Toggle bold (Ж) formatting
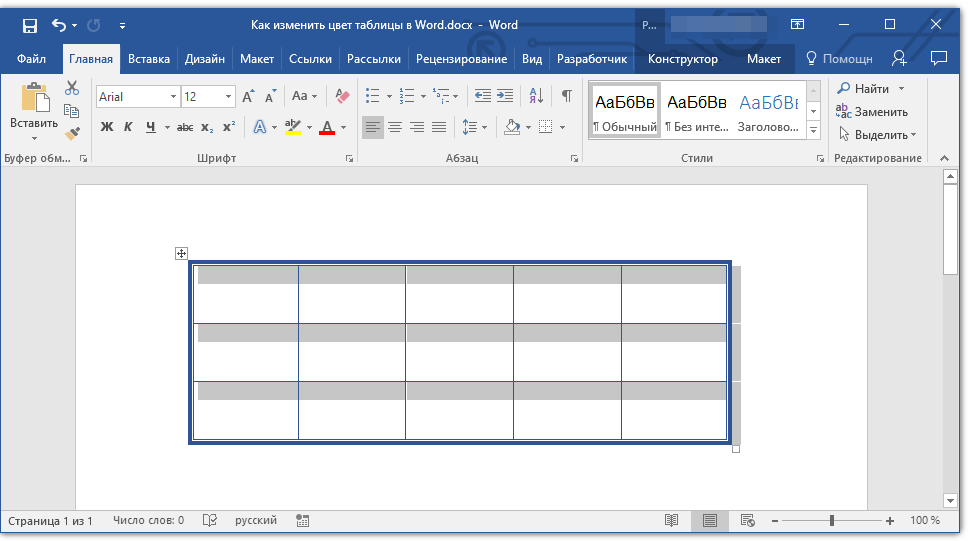Screen dimensions: 968x541 107,127
